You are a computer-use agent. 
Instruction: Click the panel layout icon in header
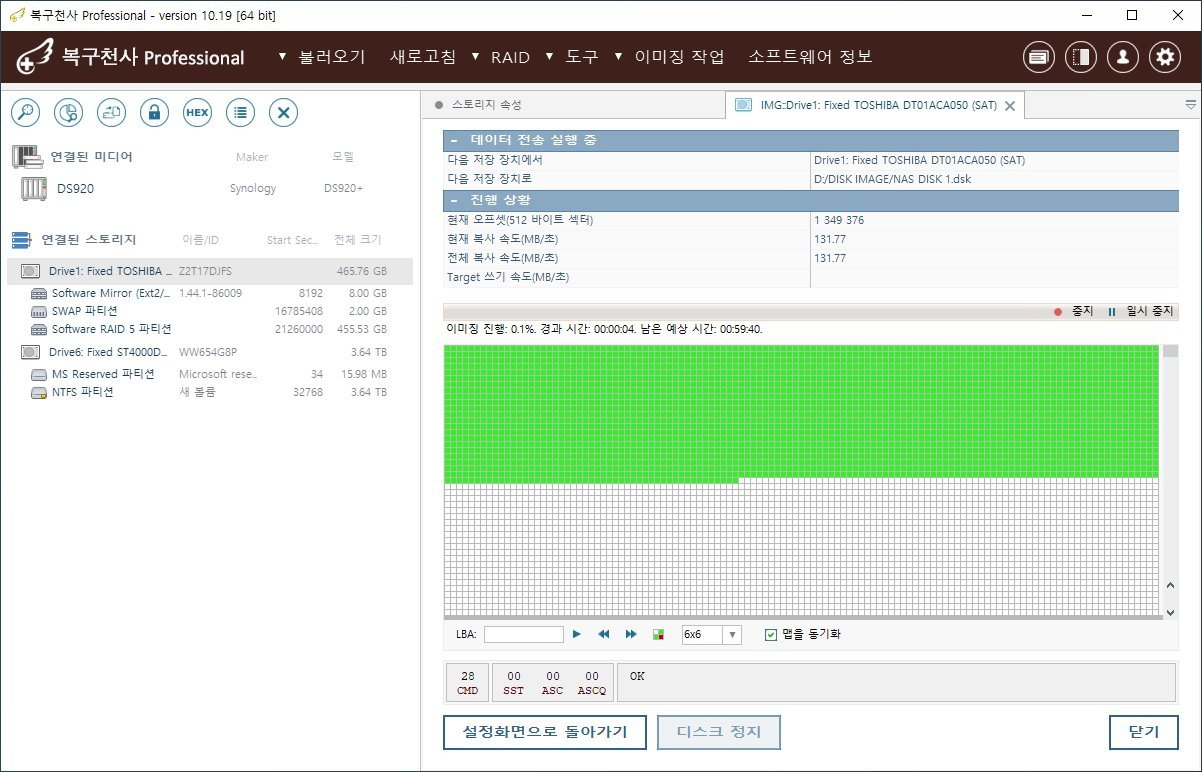click(x=1081, y=57)
